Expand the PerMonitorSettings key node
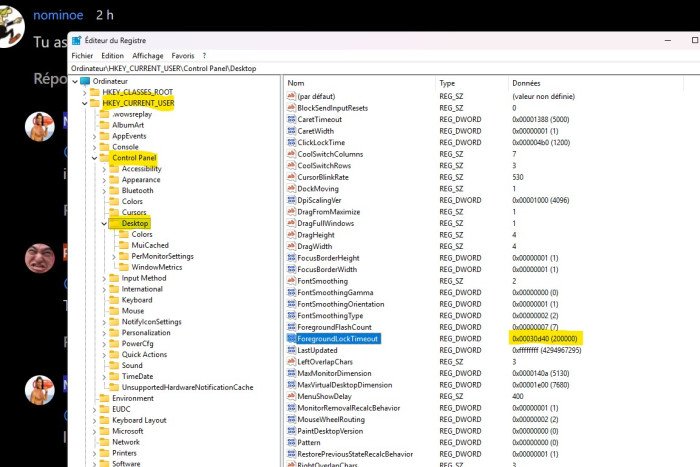 coord(114,257)
